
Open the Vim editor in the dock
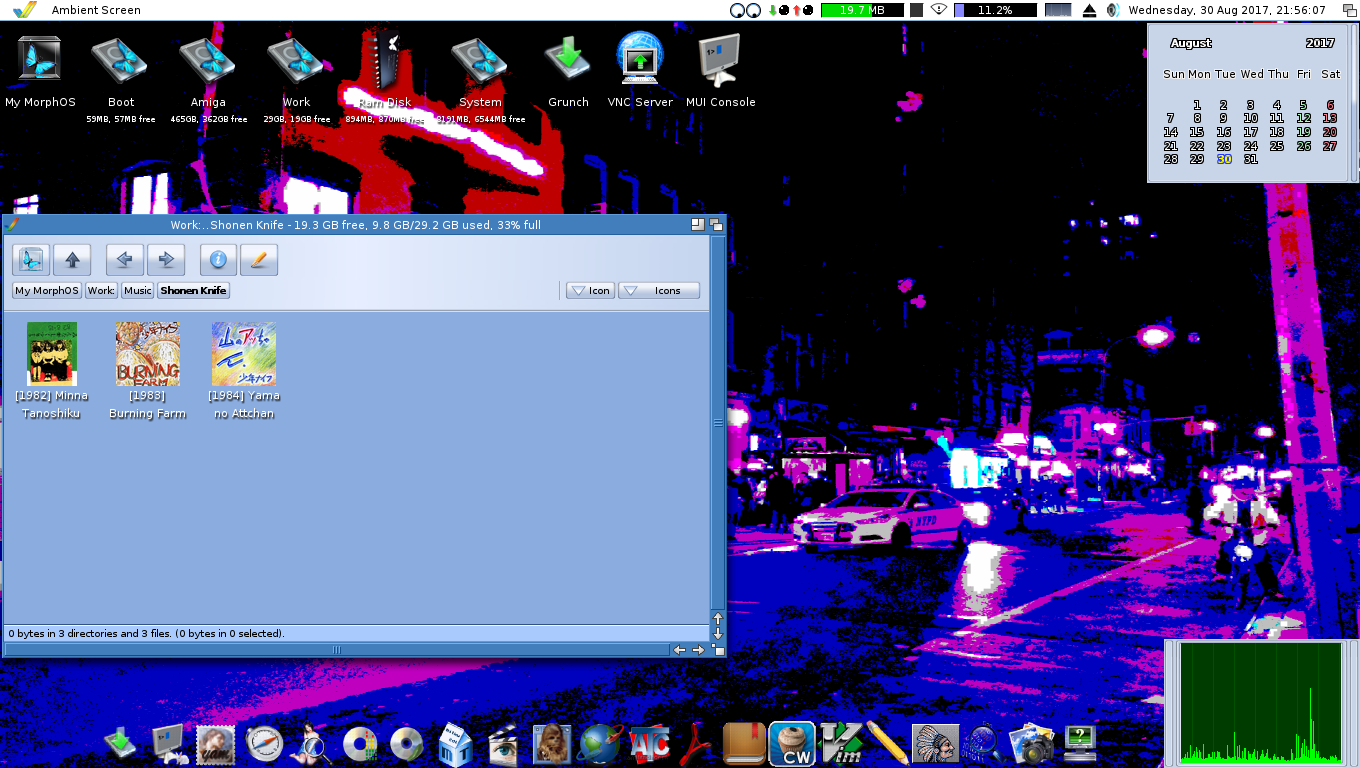tap(840, 744)
